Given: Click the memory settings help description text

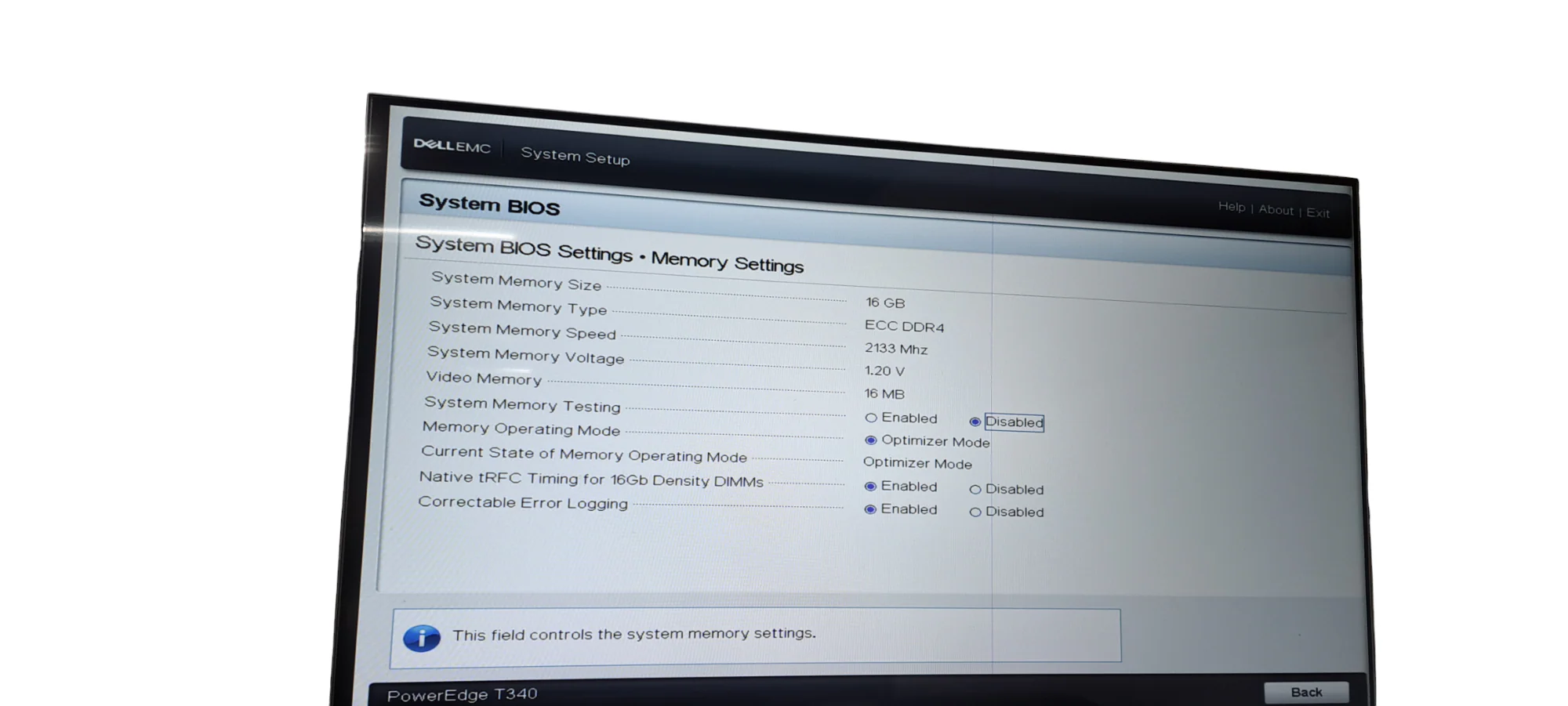Looking at the screenshot, I should [634, 634].
